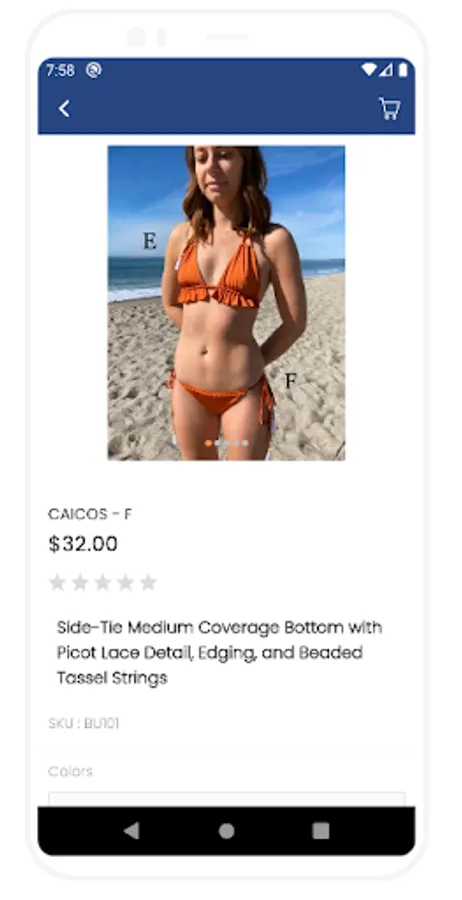Tap Android recent apps square
The width and height of the screenshot is (462, 900).
321,831
